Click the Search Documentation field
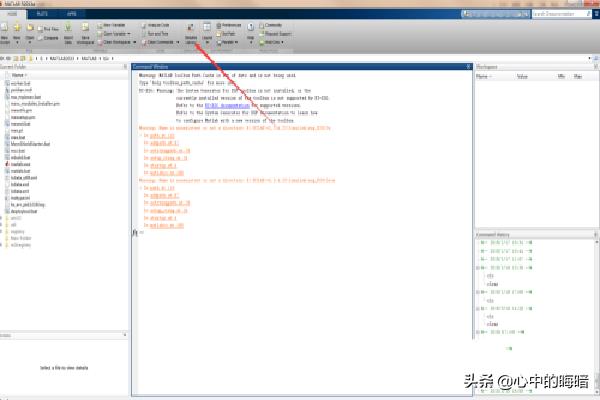This screenshot has height=400, width=600. [x=560, y=14]
